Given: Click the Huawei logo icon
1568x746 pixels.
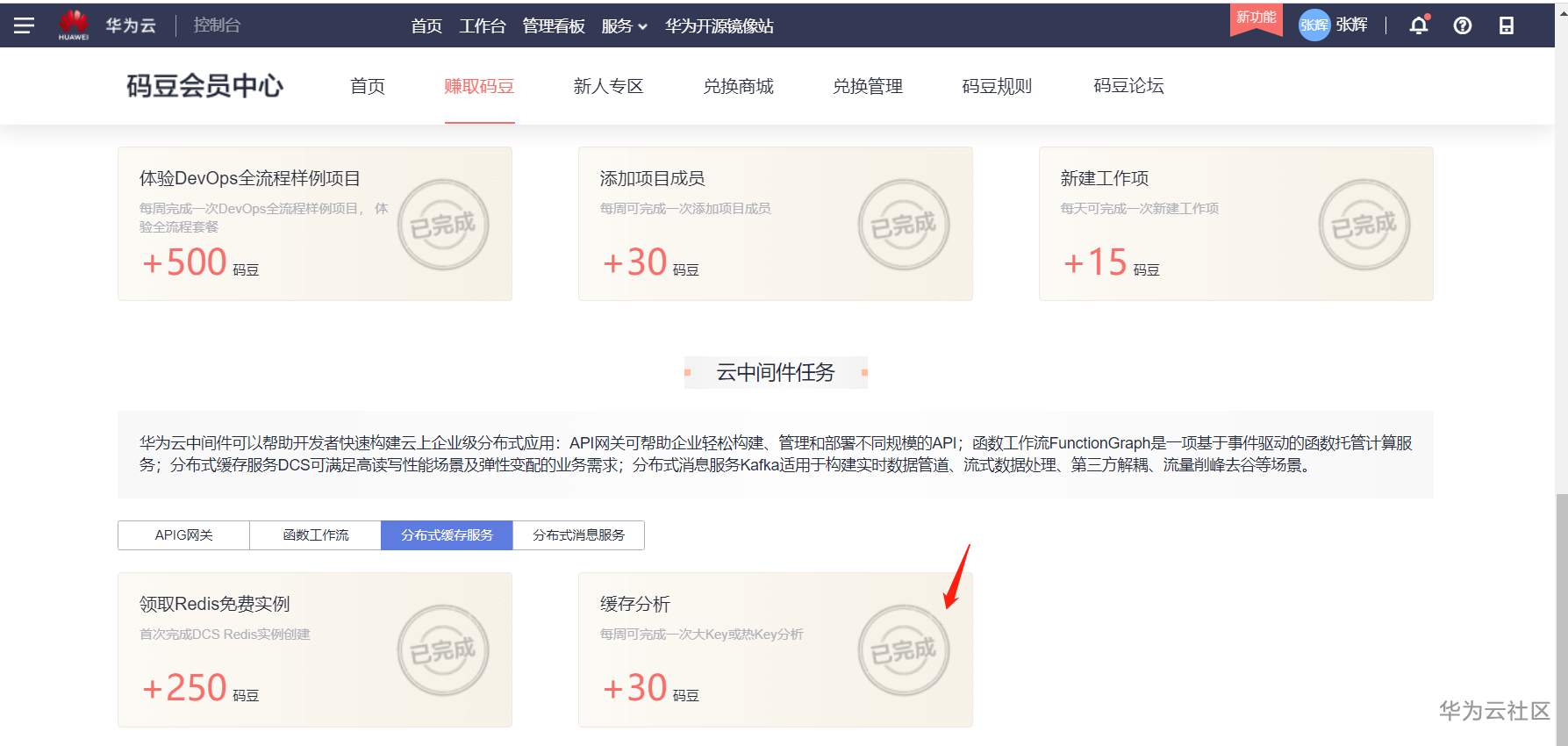Looking at the screenshot, I should click(74, 25).
